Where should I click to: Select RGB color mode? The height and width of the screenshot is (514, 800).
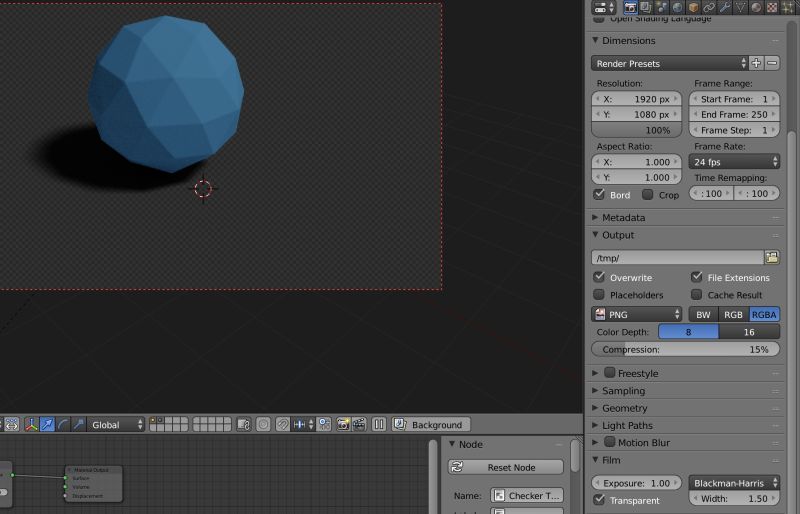point(733,314)
